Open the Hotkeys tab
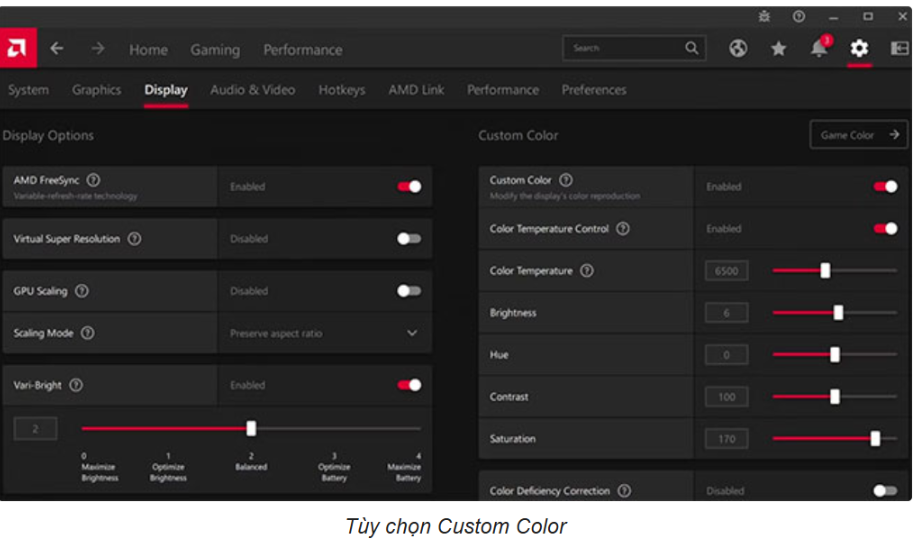Viewport: 916px width, 550px height. [342, 90]
